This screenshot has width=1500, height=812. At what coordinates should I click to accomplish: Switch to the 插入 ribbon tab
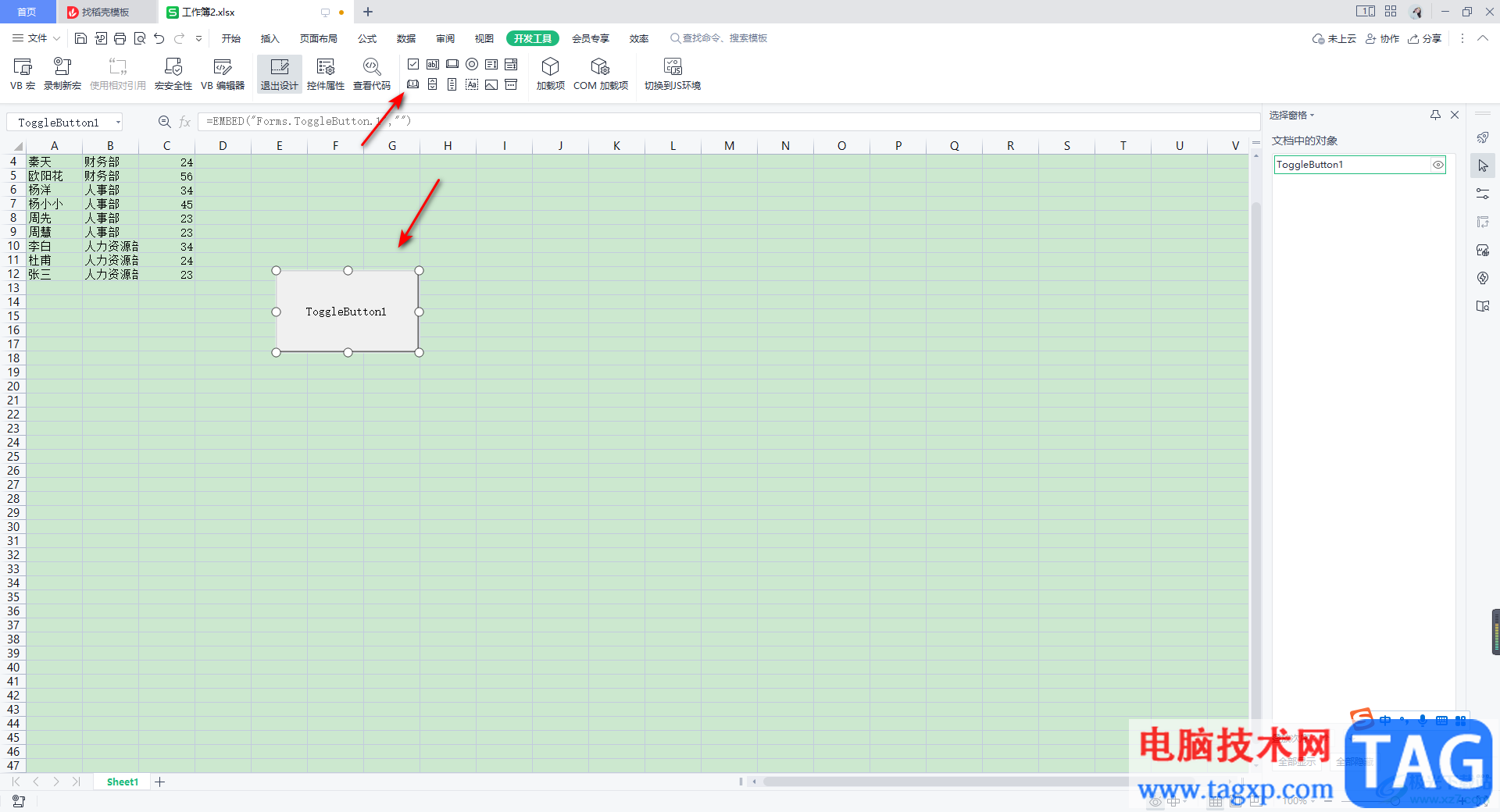pos(270,38)
